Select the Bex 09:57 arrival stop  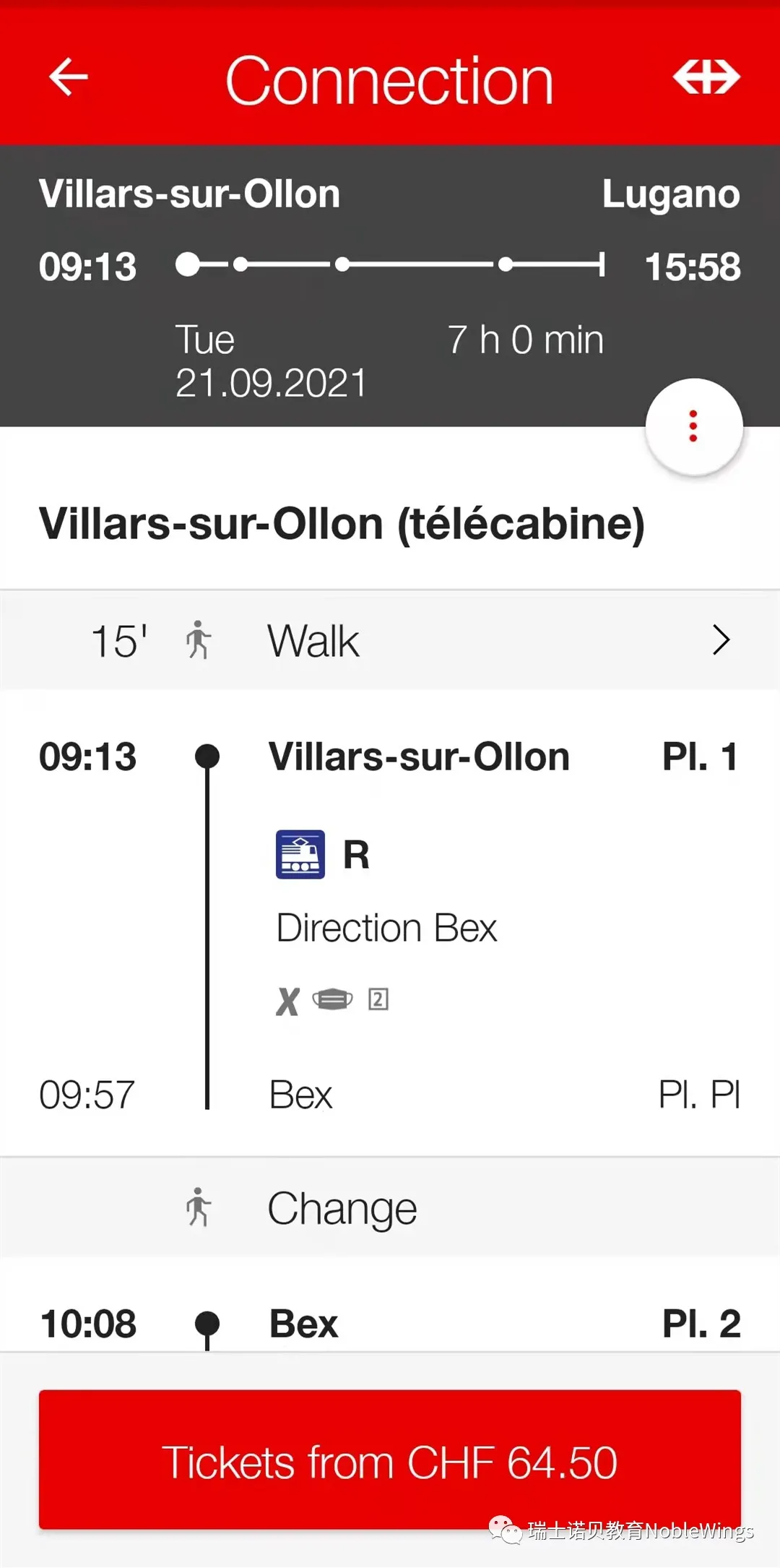click(300, 1095)
